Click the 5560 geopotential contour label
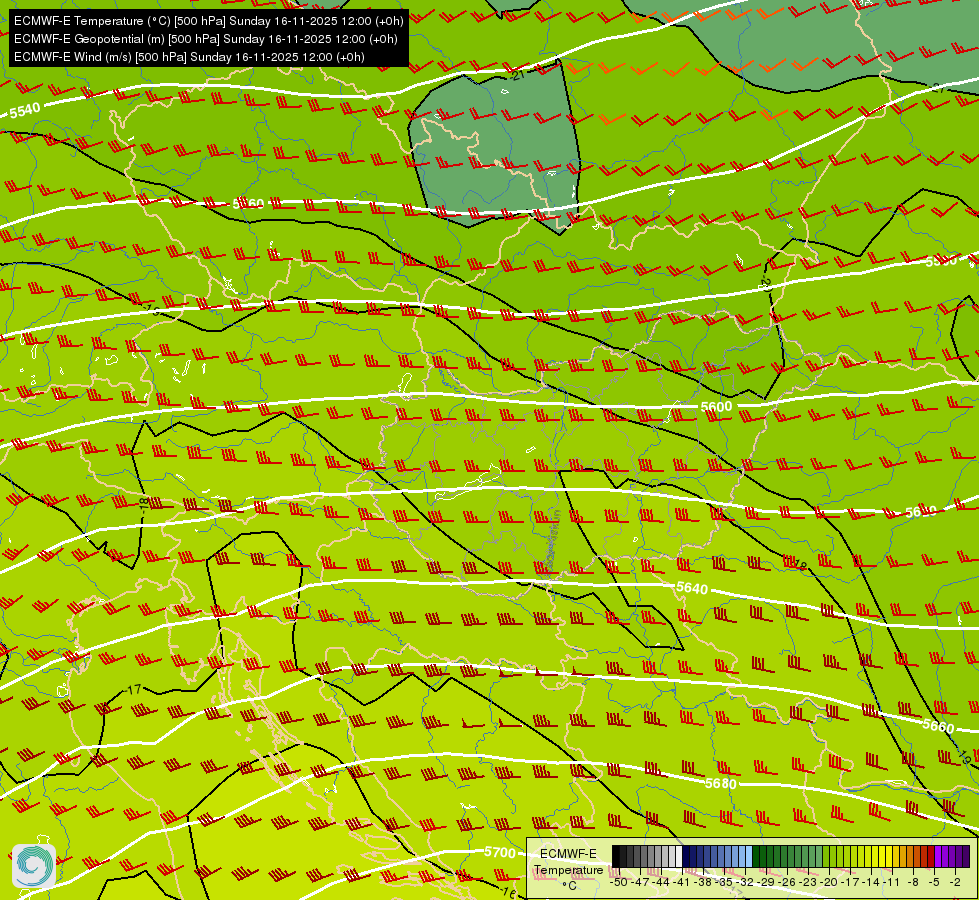 click(x=248, y=204)
